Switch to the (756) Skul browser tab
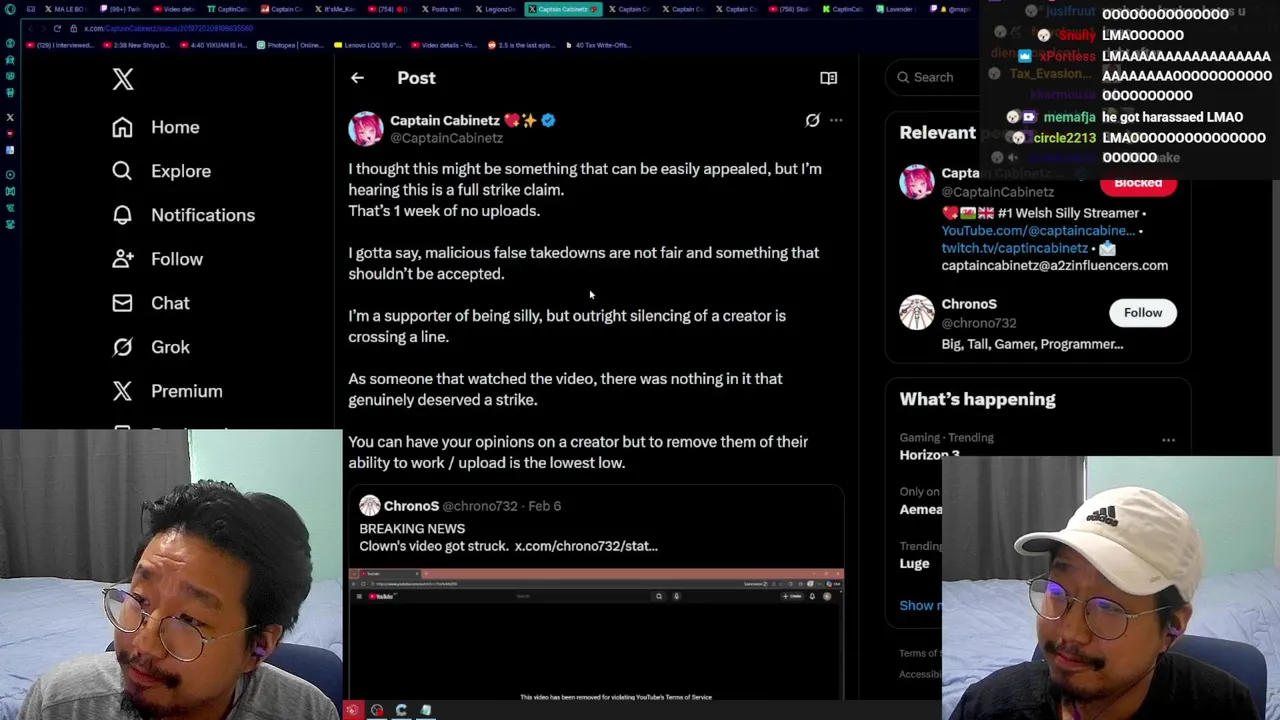The image size is (1280, 720). tap(791, 9)
